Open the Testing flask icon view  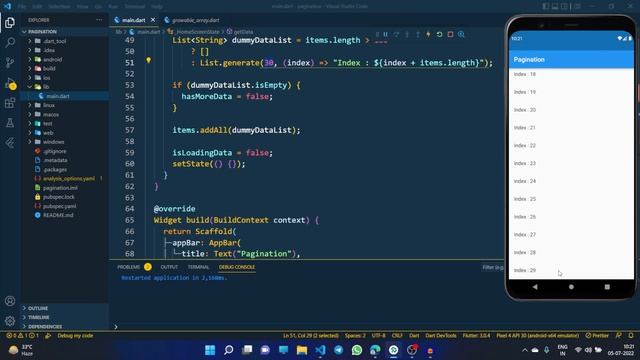[10, 122]
